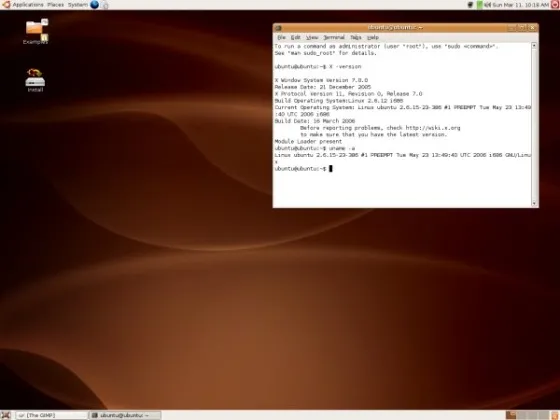Screen dimensions: 560x420
Task: Click the green network status indicator
Action: [x=480, y=5]
